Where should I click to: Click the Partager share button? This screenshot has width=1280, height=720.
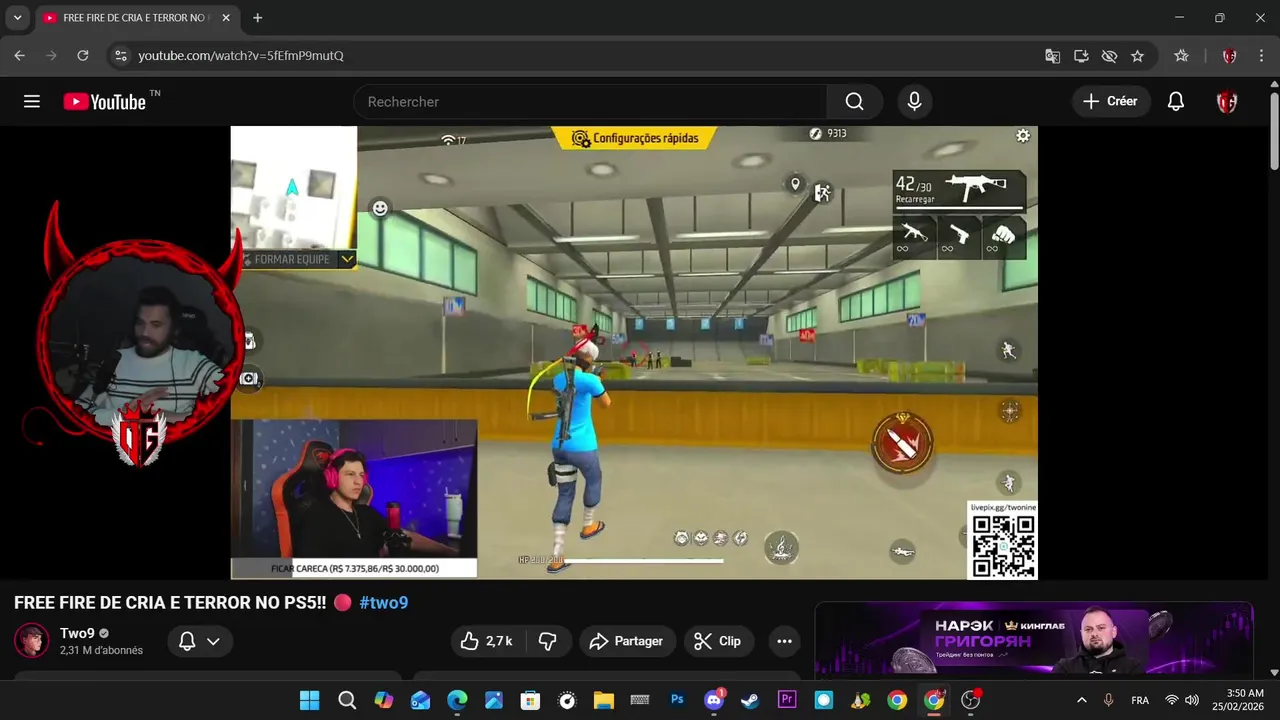[x=626, y=641]
